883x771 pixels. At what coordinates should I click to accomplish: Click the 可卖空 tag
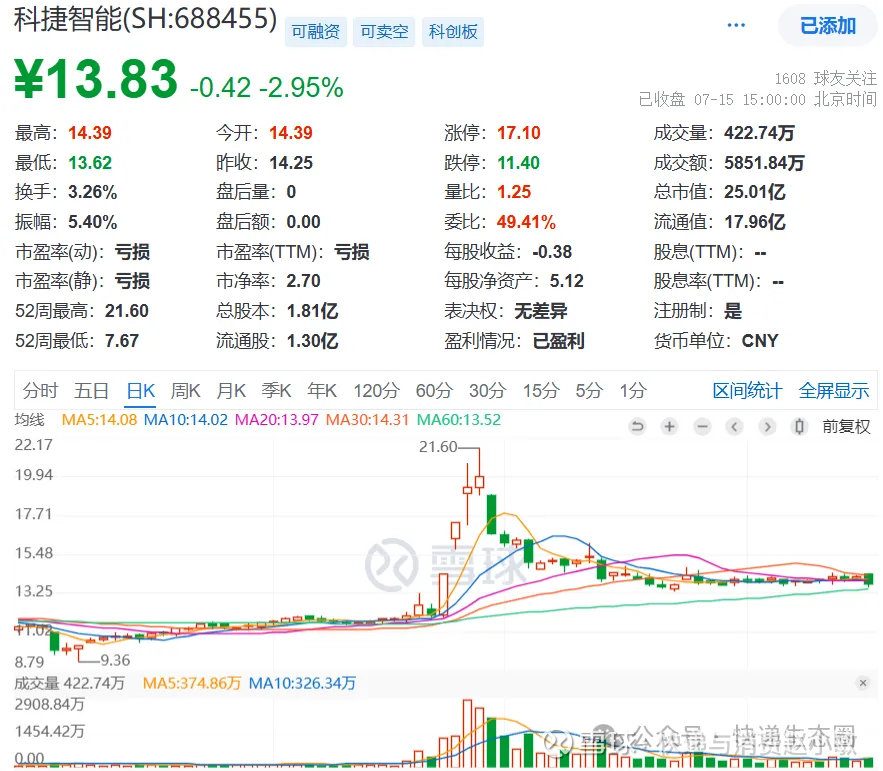[385, 32]
